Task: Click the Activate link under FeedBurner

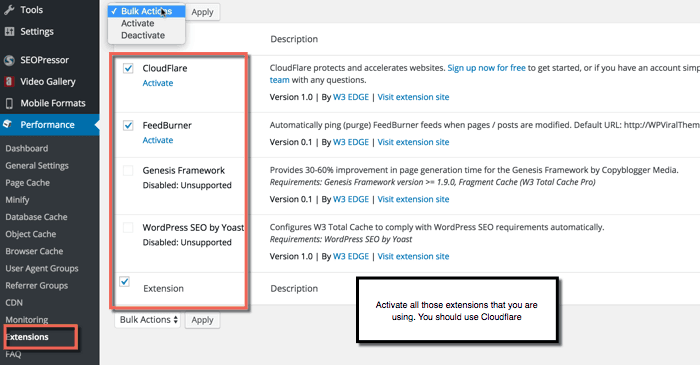Action: [158, 140]
